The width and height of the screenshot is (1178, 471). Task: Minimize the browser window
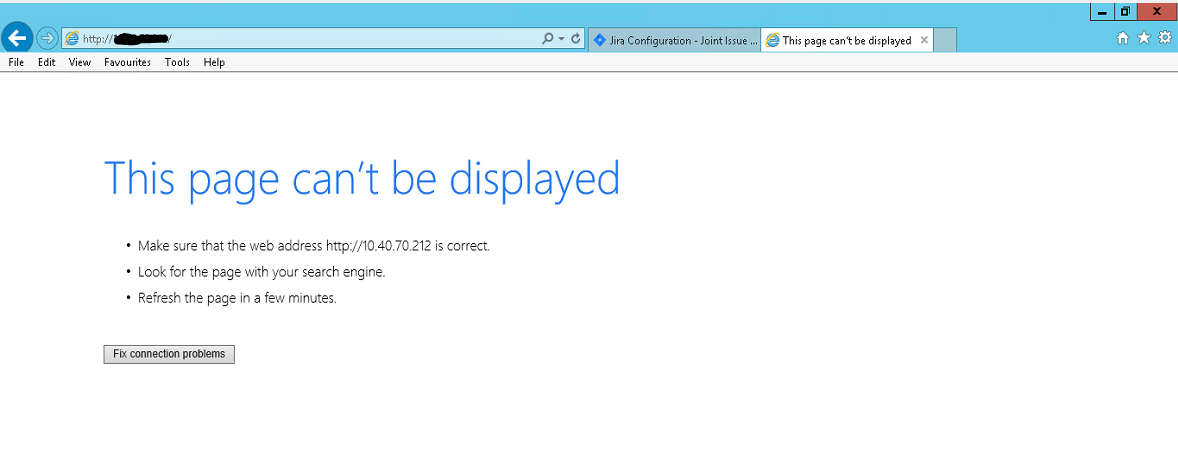click(x=1101, y=12)
